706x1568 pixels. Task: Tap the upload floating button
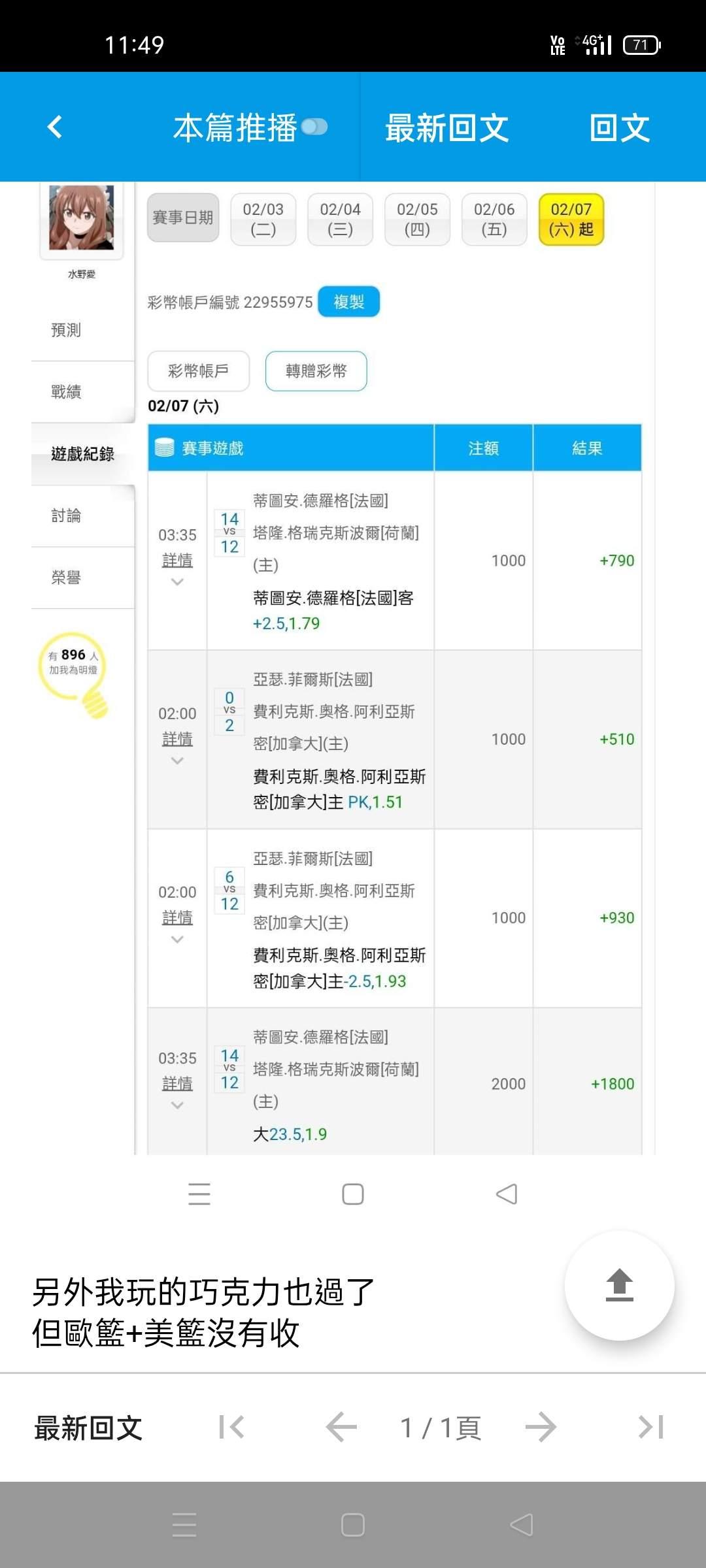pyautogui.click(x=619, y=1285)
